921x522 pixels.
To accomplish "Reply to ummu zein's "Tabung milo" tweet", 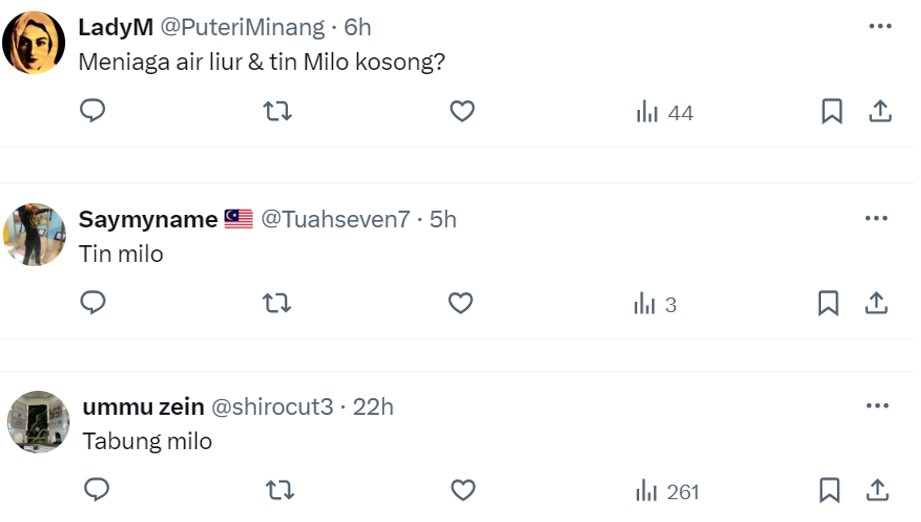I will pos(96,489).
